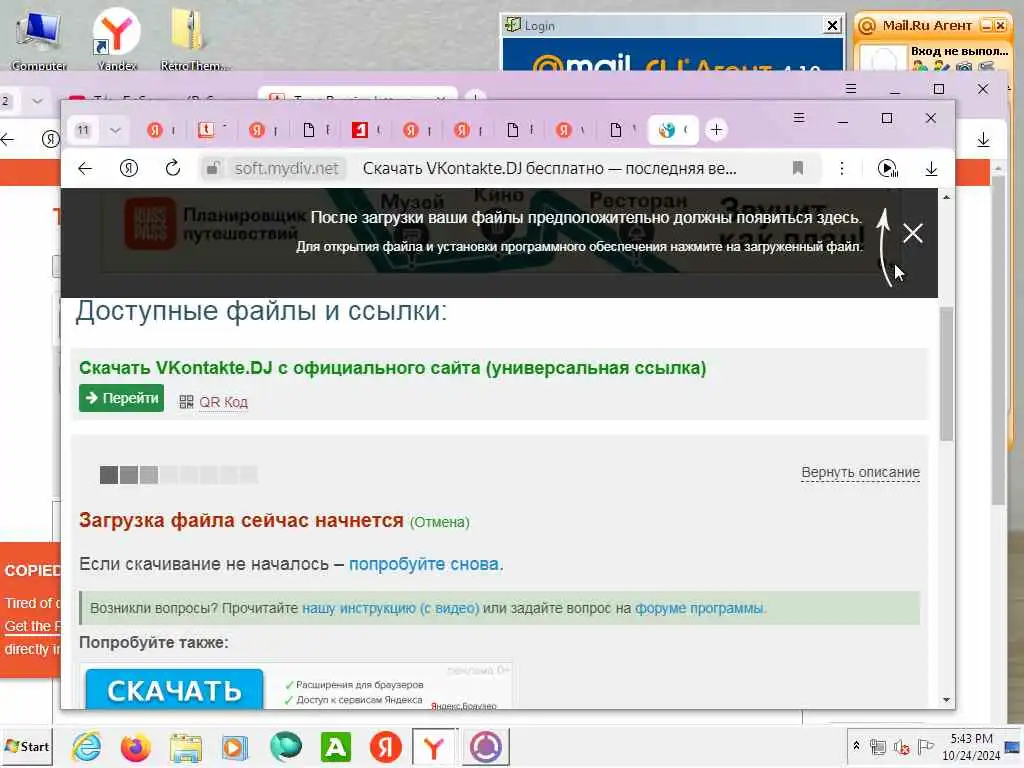Open the three-dot page menu
Viewport: 1024px width, 768px height.
(x=842, y=168)
